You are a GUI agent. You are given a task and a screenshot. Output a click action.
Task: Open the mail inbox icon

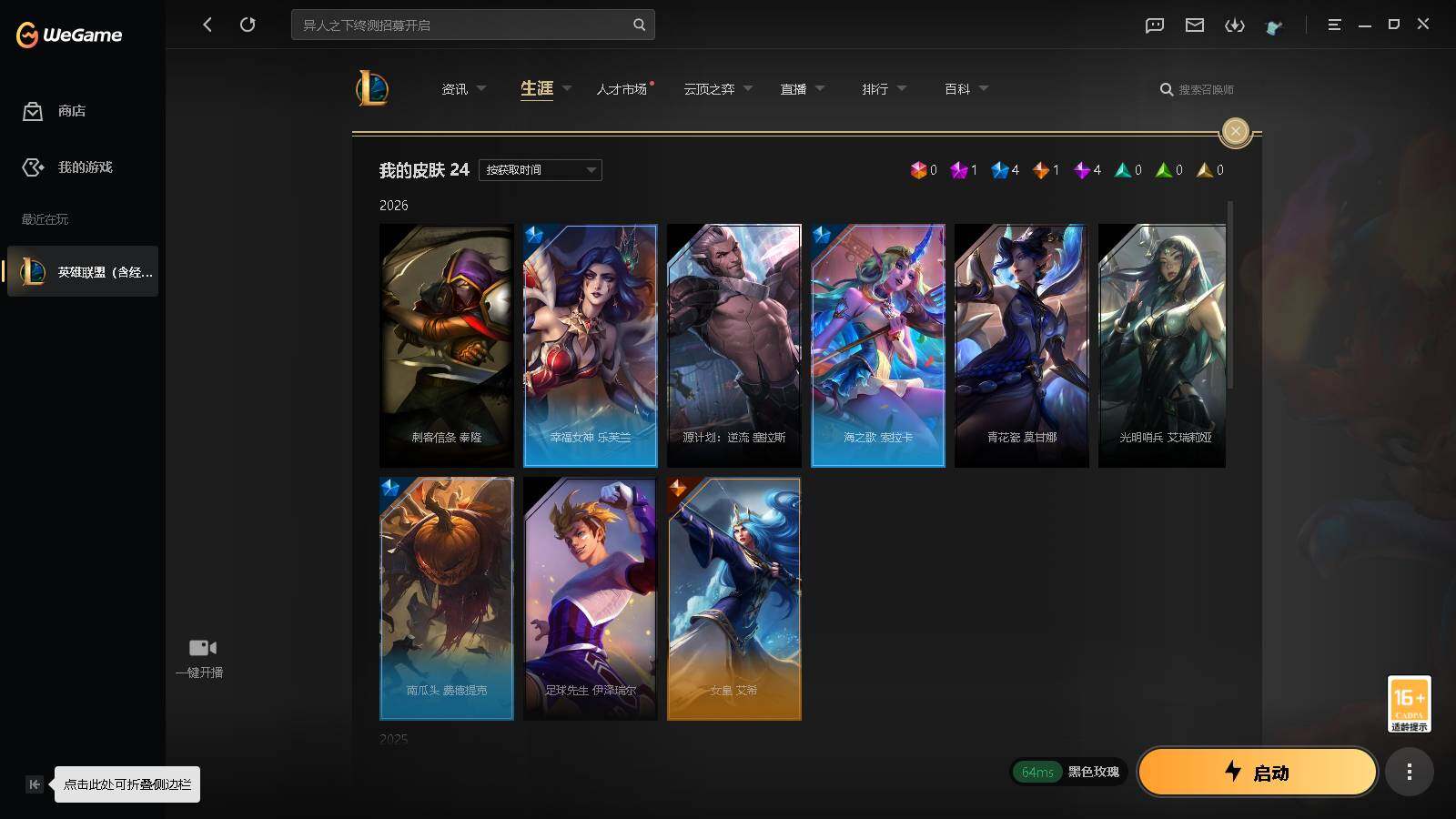1195,25
